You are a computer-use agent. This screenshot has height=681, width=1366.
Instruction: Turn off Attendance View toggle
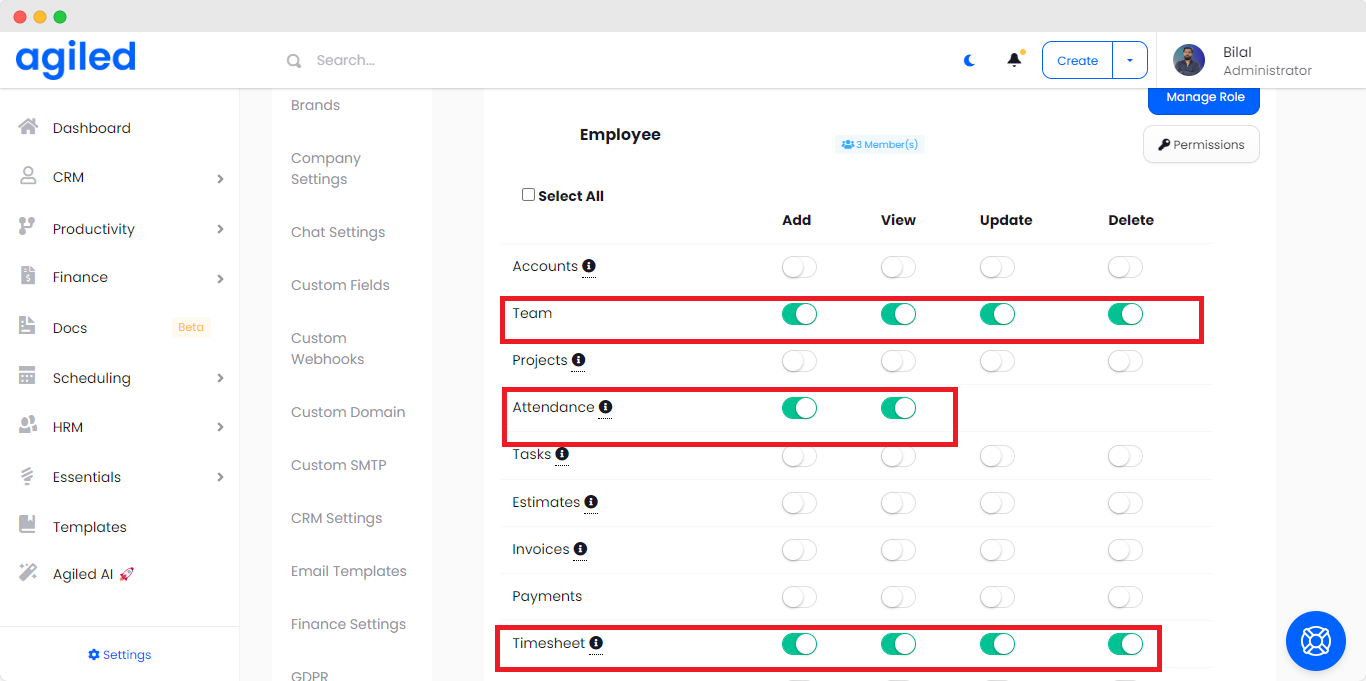tap(898, 408)
